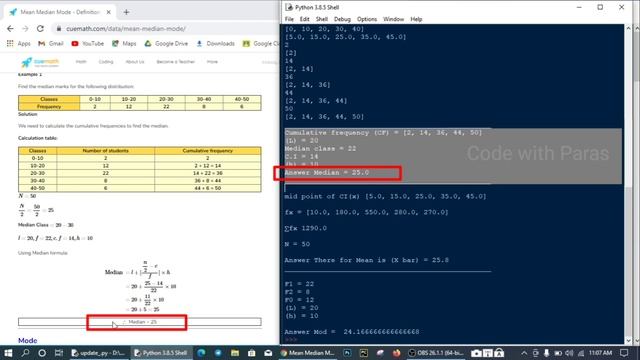This screenshot has height=360, width=640.
Task: Click the Python Shell title bar icon
Action: pyautogui.click(x=289, y=7)
